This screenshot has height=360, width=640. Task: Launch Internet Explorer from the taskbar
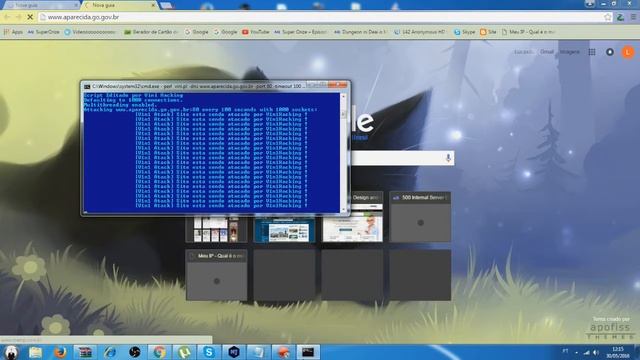(x=110, y=352)
